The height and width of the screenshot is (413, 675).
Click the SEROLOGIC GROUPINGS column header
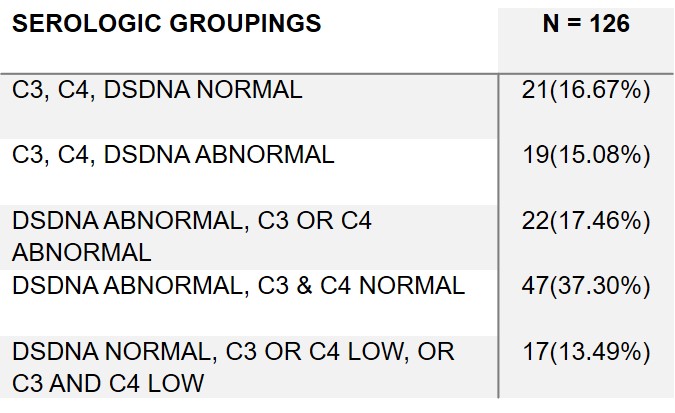tap(166, 24)
